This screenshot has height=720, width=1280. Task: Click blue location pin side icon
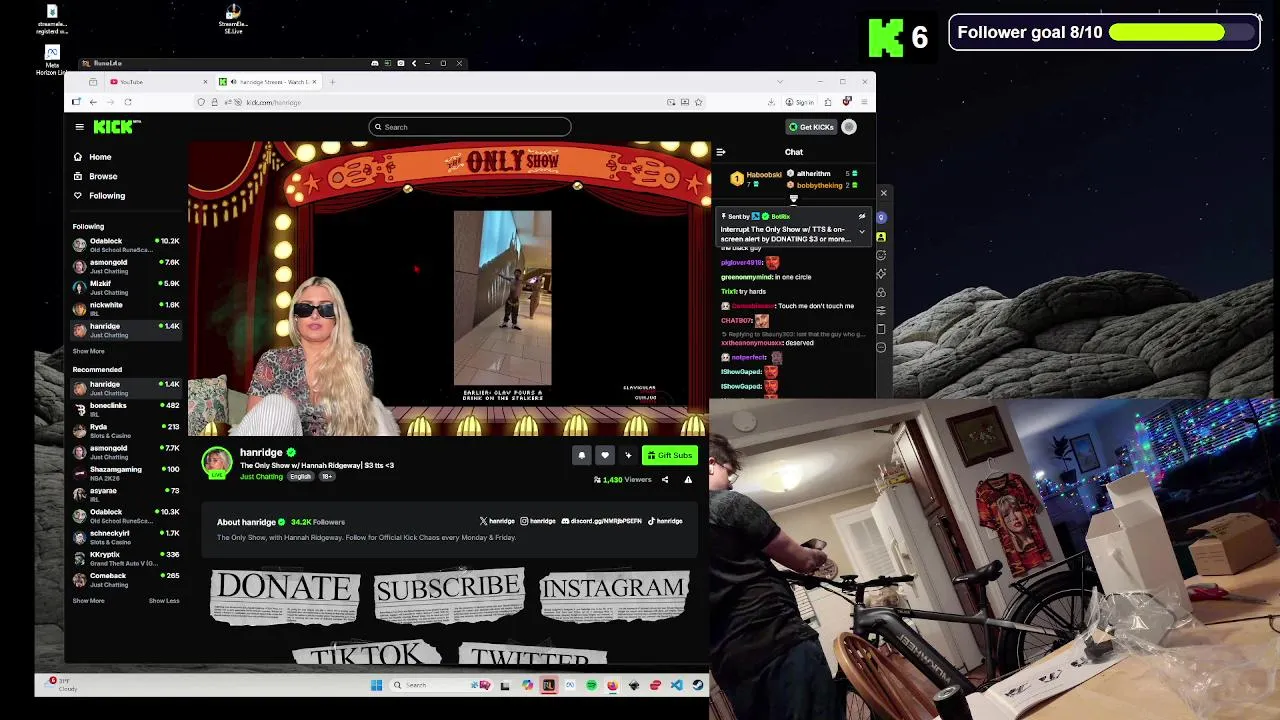(x=881, y=217)
